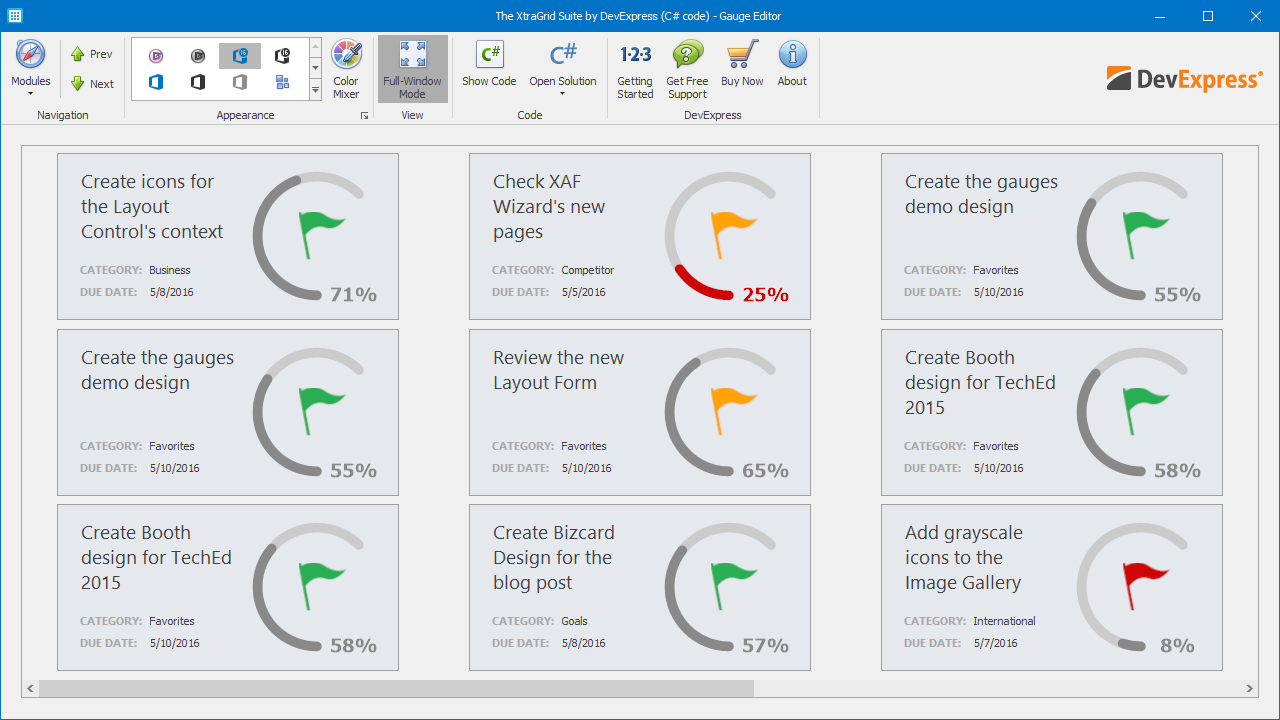
Task: Open the About dialog
Action: point(792,64)
